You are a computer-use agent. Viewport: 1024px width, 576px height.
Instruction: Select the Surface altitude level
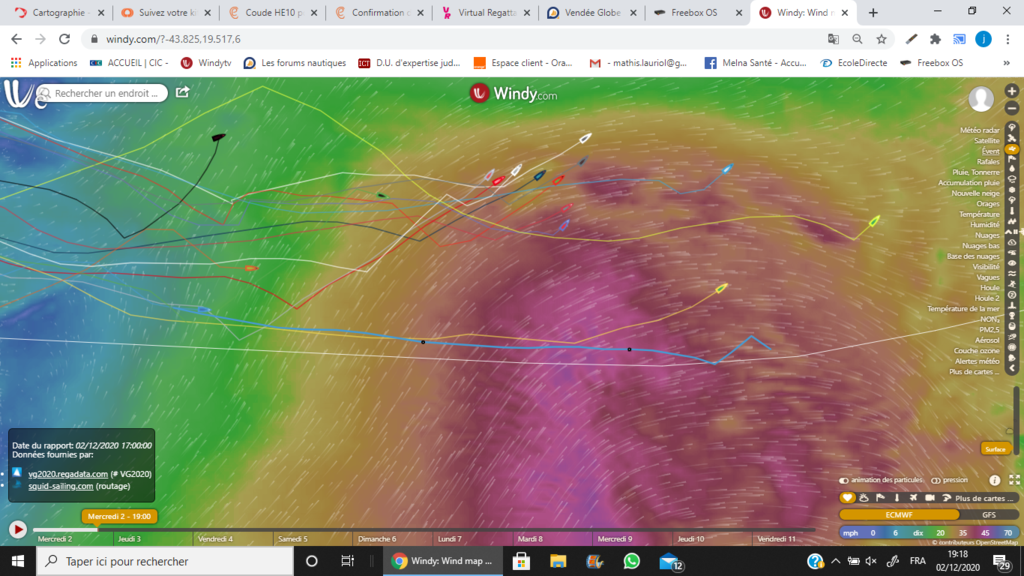click(995, 449)
